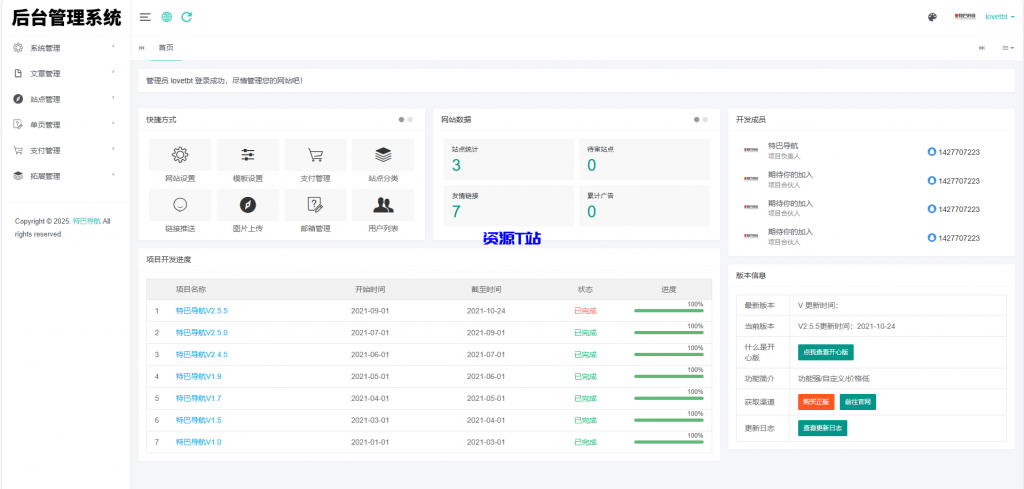The width and height of the screenshot is (1024, 489).
Task: Collapse the sidebar with the hamburger icon
Action: tap(145, 17)
